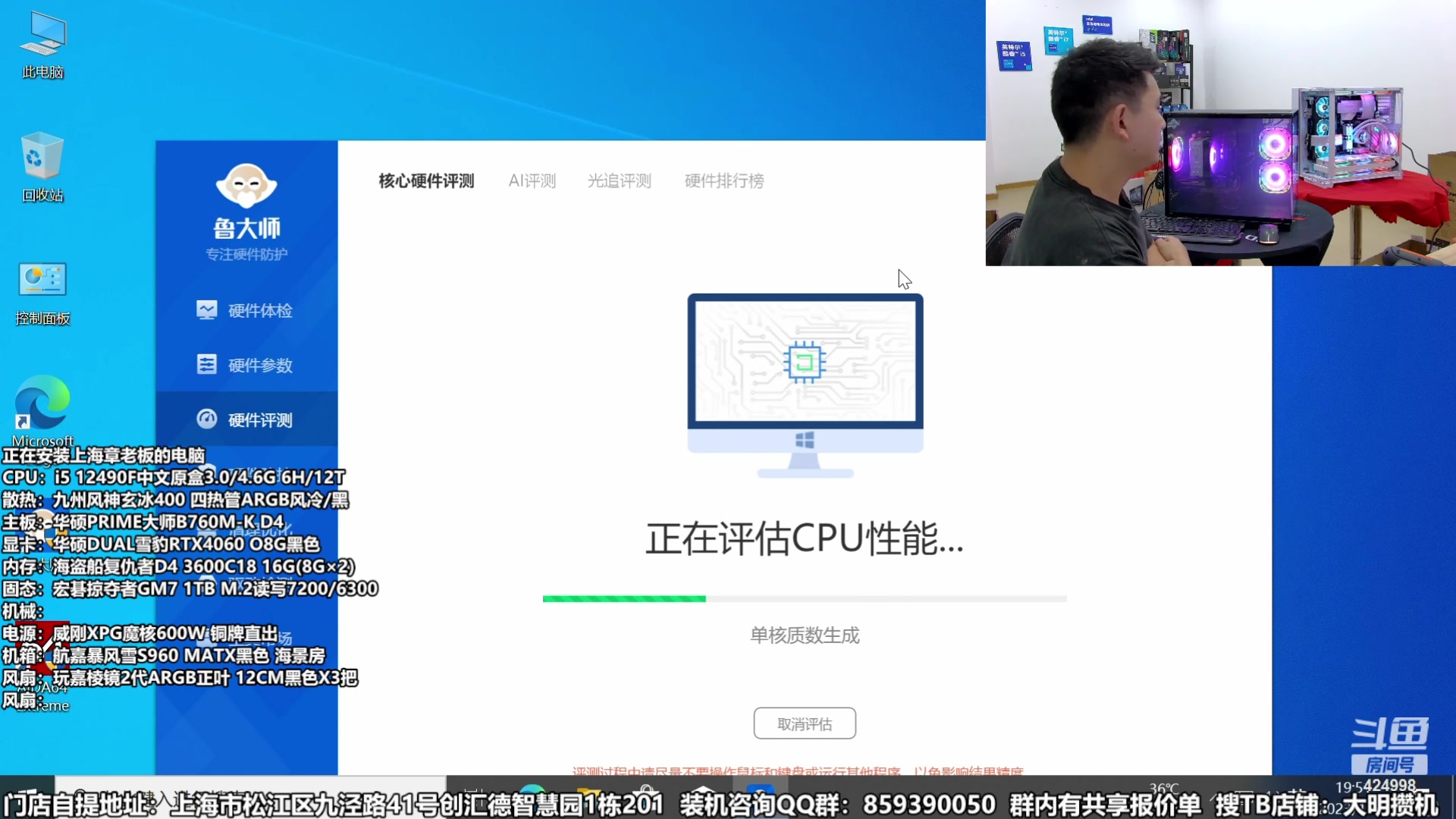This screenshot has height=819, width=1456.
Task: Switch to the AI评测 tab
Action: point(532,181)
